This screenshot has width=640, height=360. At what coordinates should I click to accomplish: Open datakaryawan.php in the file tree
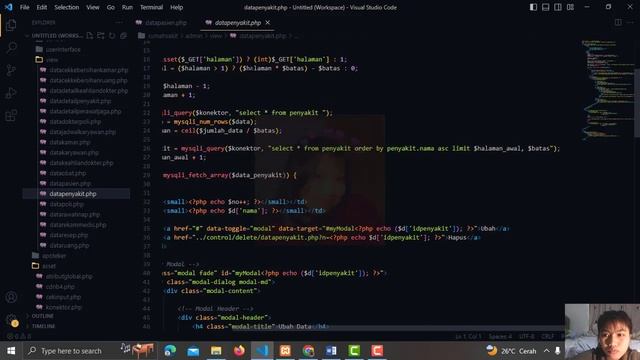click(73, 153)
